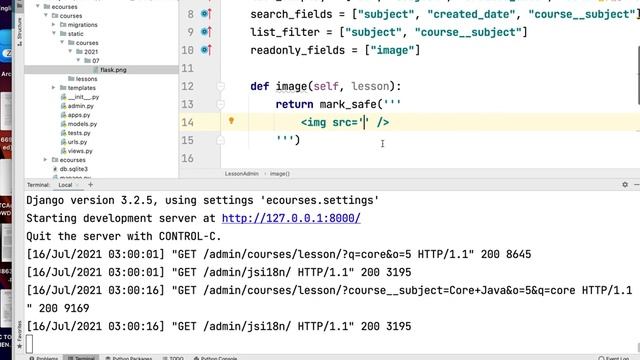Click 'Quit the server with CONTROL-C.' text
This screenshot has height=360, width=640.
[124, 236]
